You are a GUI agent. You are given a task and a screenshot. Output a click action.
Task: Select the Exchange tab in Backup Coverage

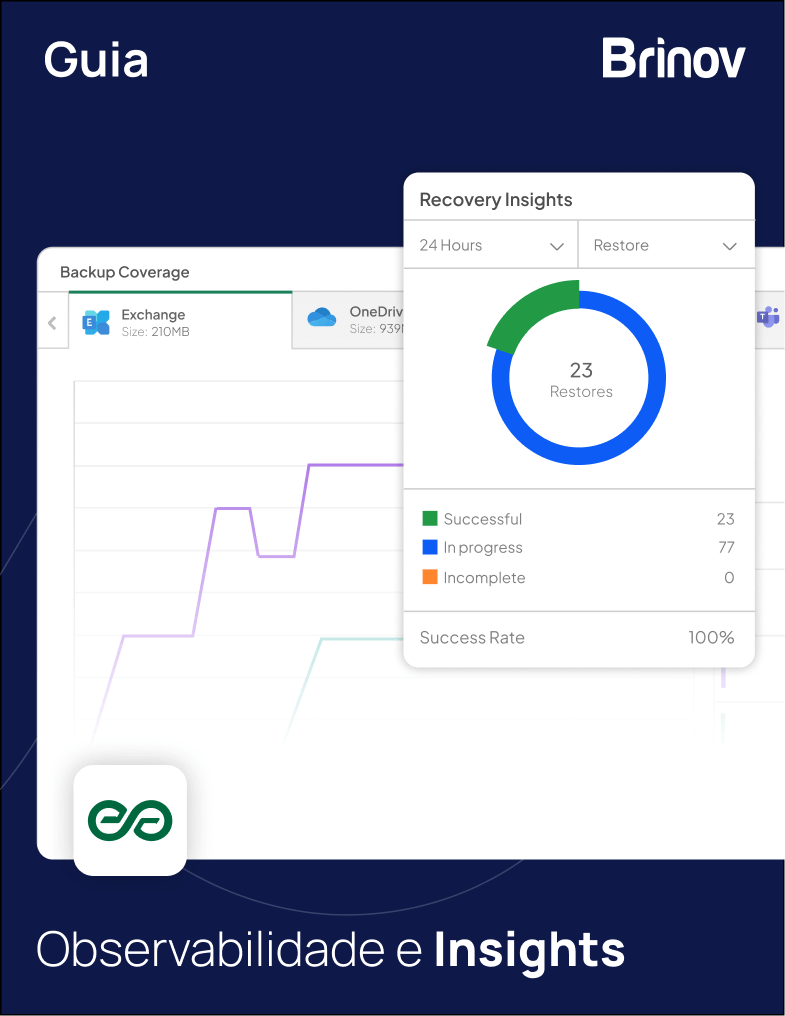pyautogui.click(x=180, y=321)
